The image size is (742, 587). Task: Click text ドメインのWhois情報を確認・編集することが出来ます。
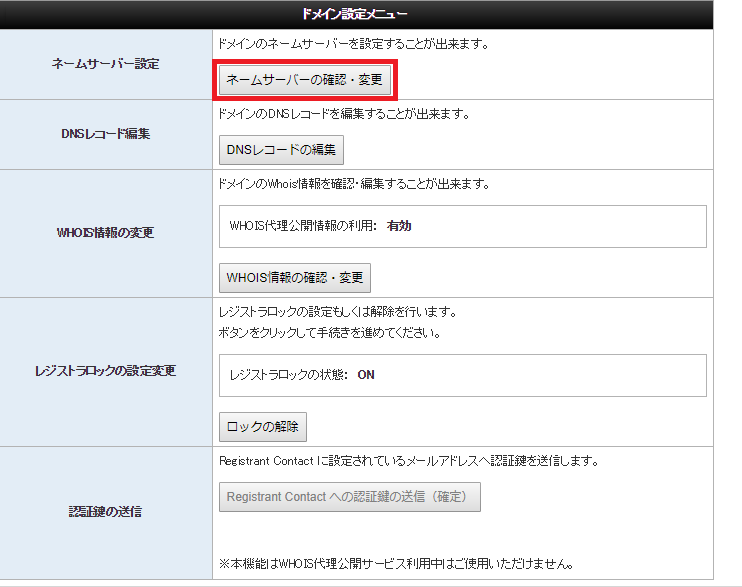354,184
